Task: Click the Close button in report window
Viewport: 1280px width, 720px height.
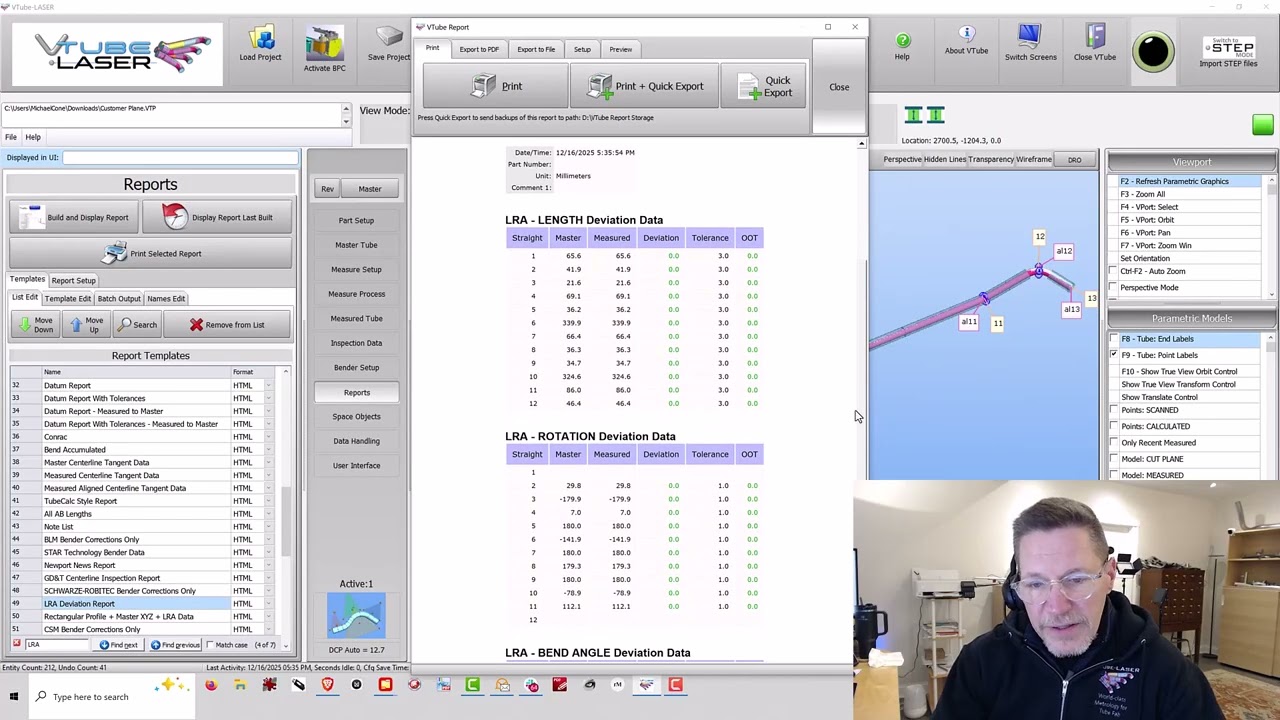Action: click(839, 87)
